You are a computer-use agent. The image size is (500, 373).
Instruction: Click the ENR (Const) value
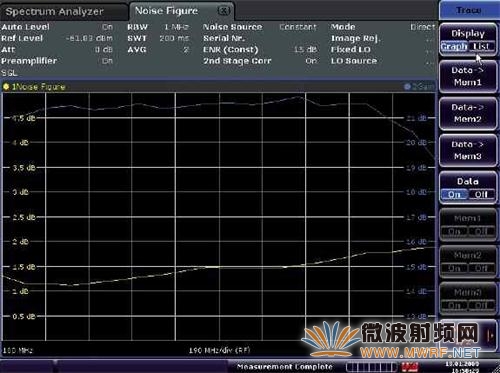click(305, 50)
